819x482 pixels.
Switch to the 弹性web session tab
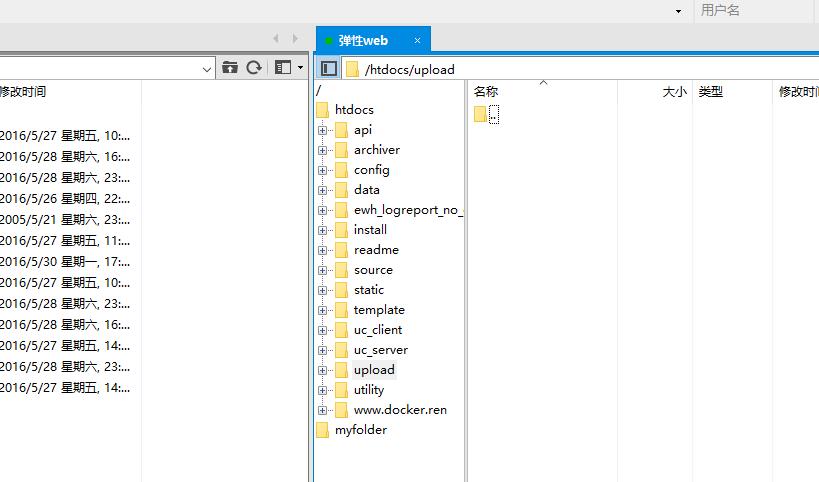(x=363, y=40)
